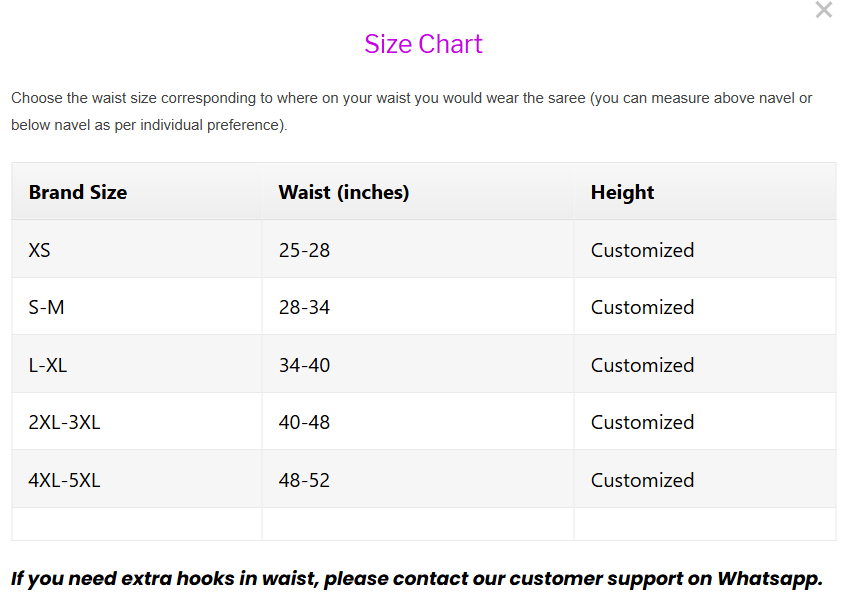This screenshot has height=607, width=851.
Task: Close the Size Chart popup
Action: click(x=823, y=11)
